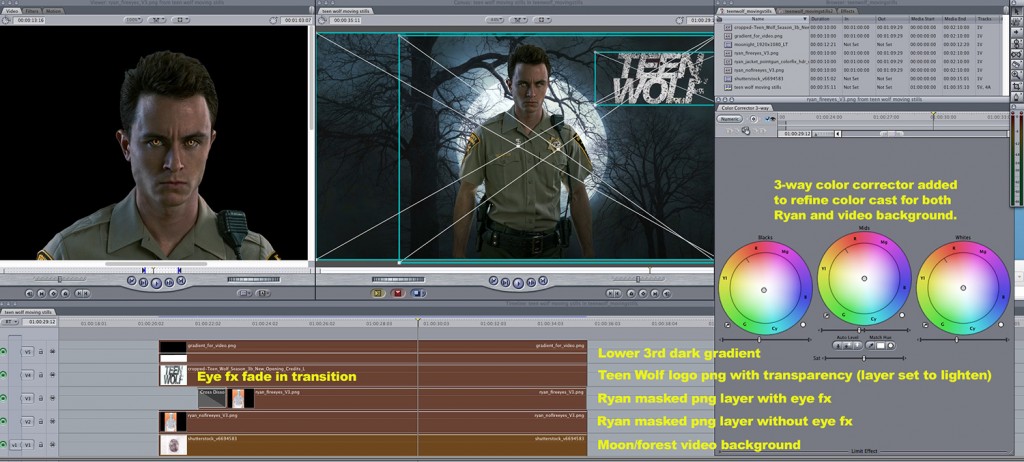Viewport: 1024px width, 462px height.
Task: Toggle V5 track visibility light
Action: coord(3,352)
